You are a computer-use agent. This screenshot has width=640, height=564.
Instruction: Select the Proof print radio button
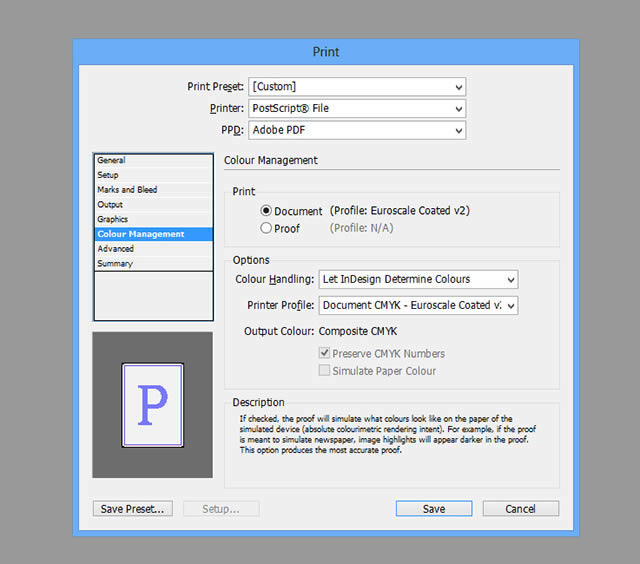266,228
